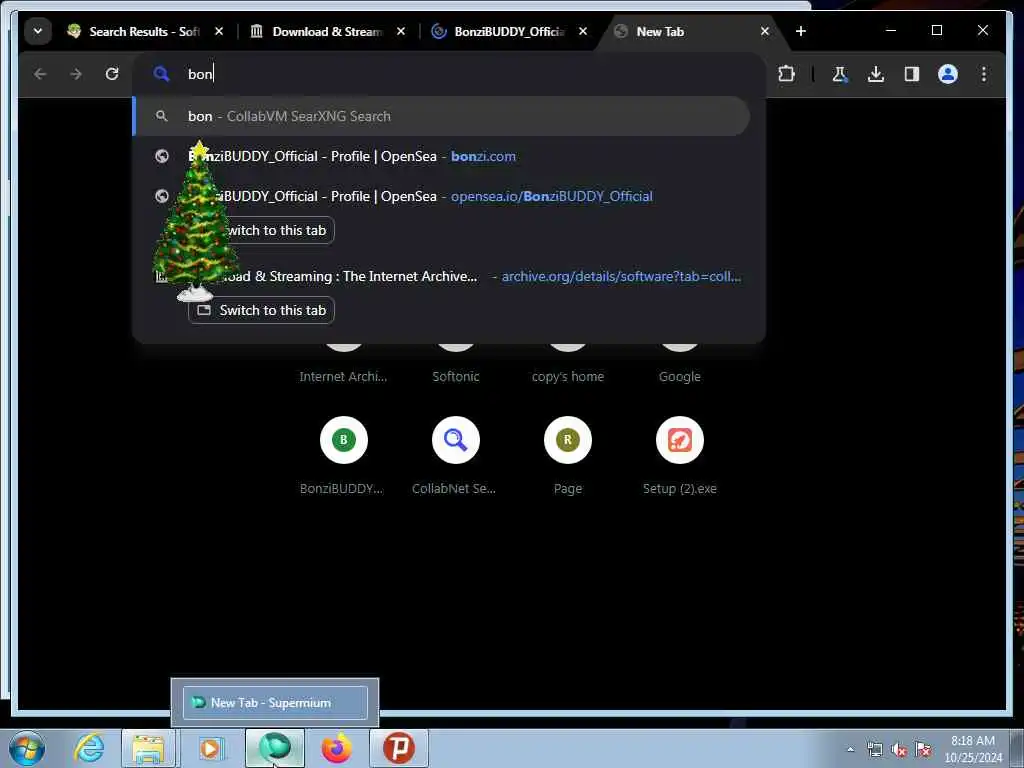Open the BonziBUDDY shortcut tile
The image size is (1024, 768).
[x=344, y=455]
